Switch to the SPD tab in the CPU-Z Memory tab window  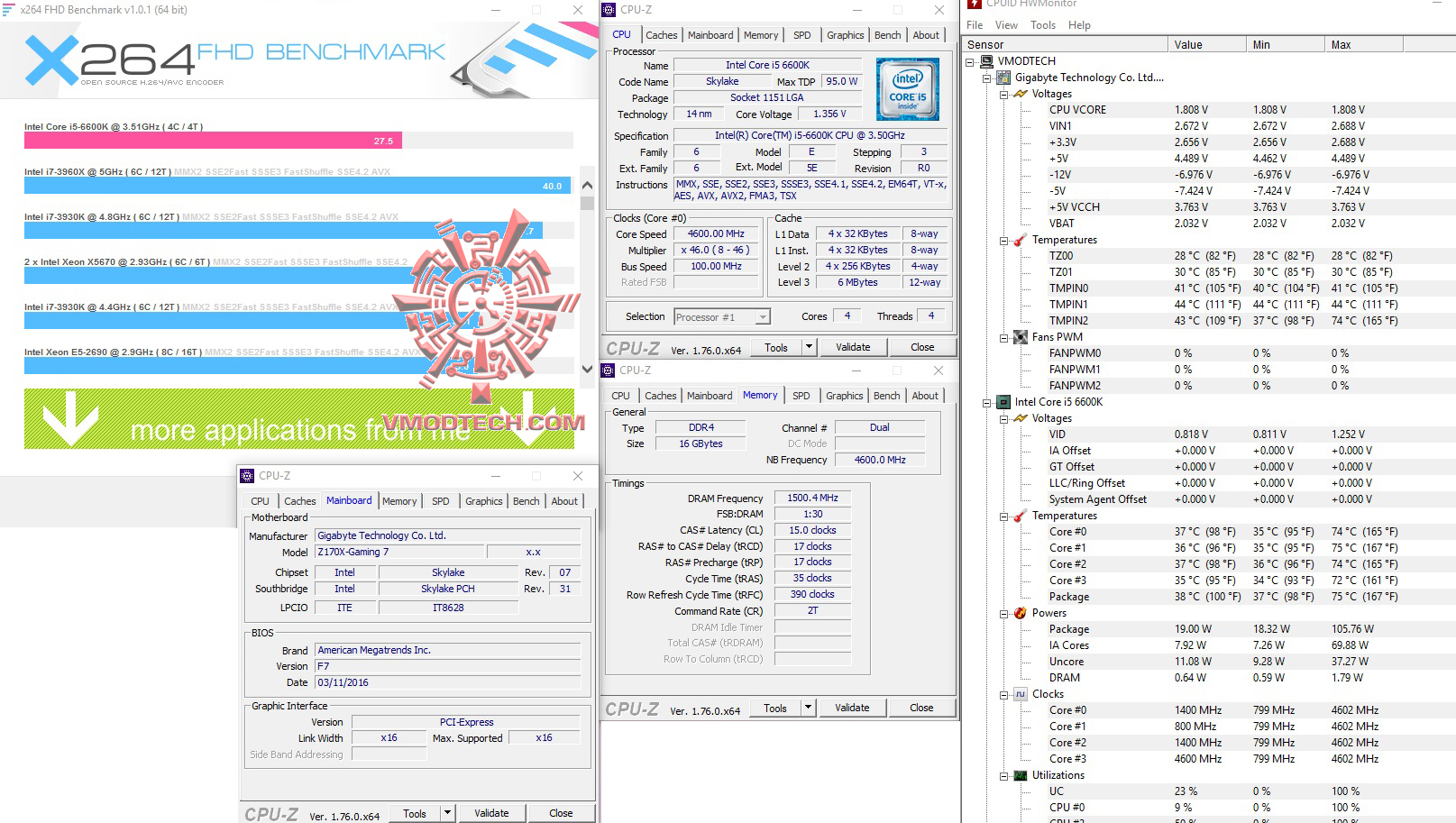point(801,396)
